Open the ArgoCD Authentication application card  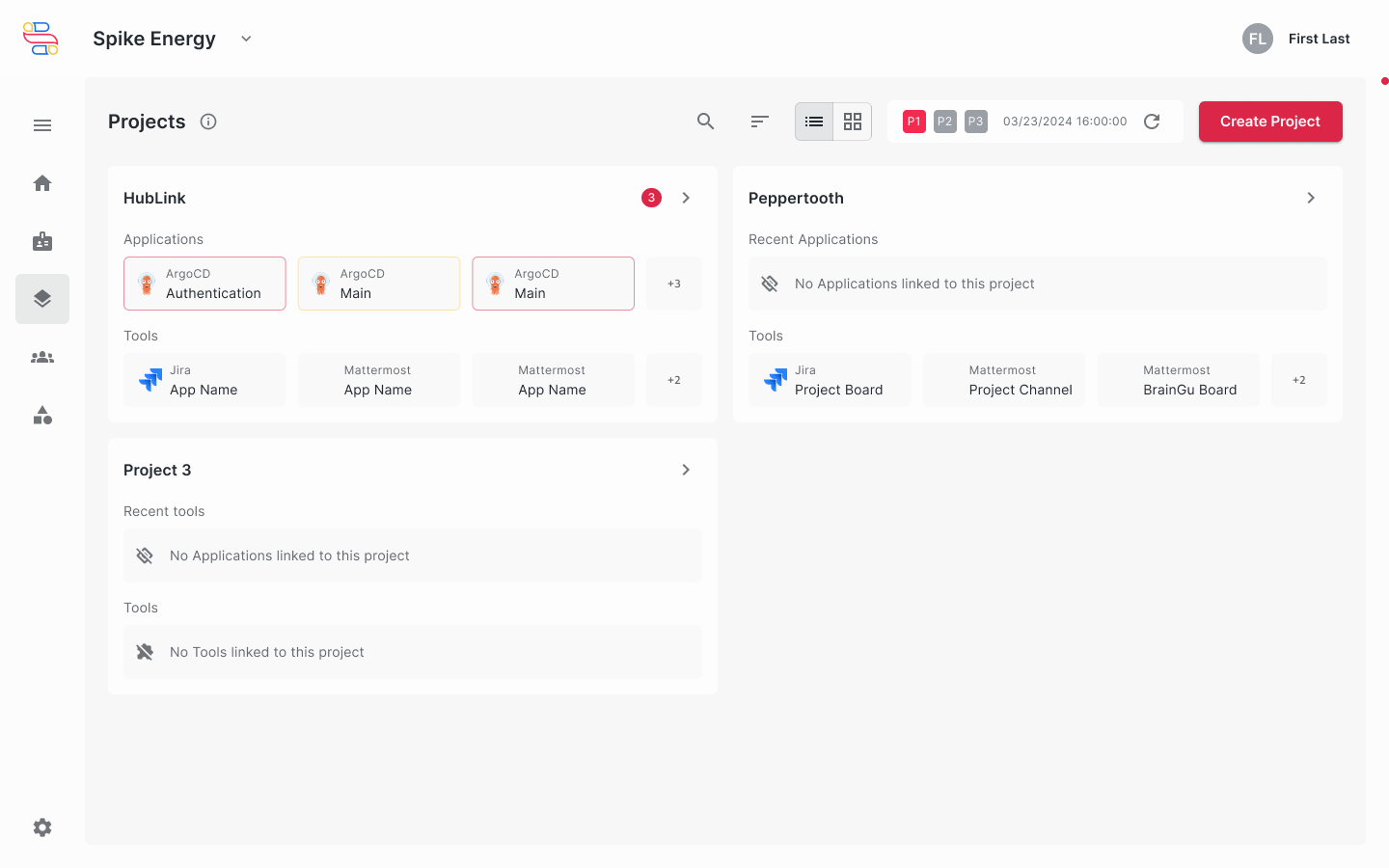[x=204, y=284]
